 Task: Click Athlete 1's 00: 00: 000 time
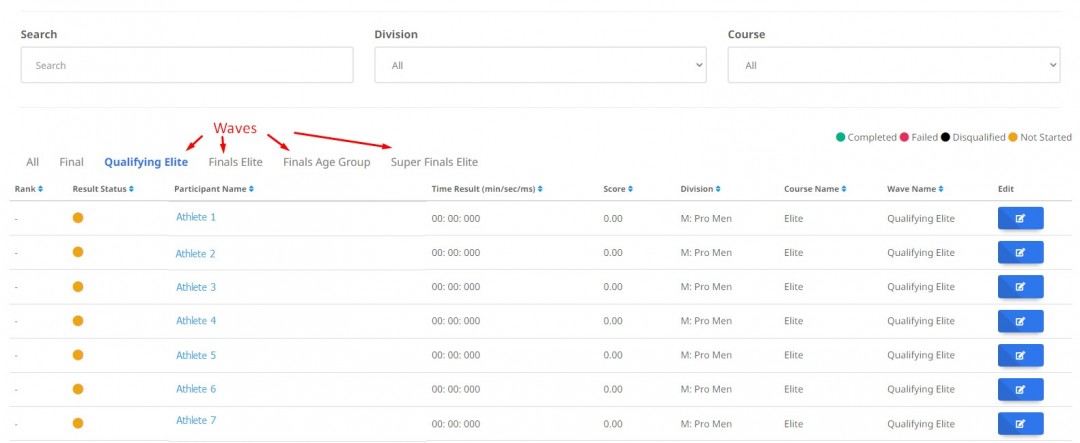tap(455, 218)
